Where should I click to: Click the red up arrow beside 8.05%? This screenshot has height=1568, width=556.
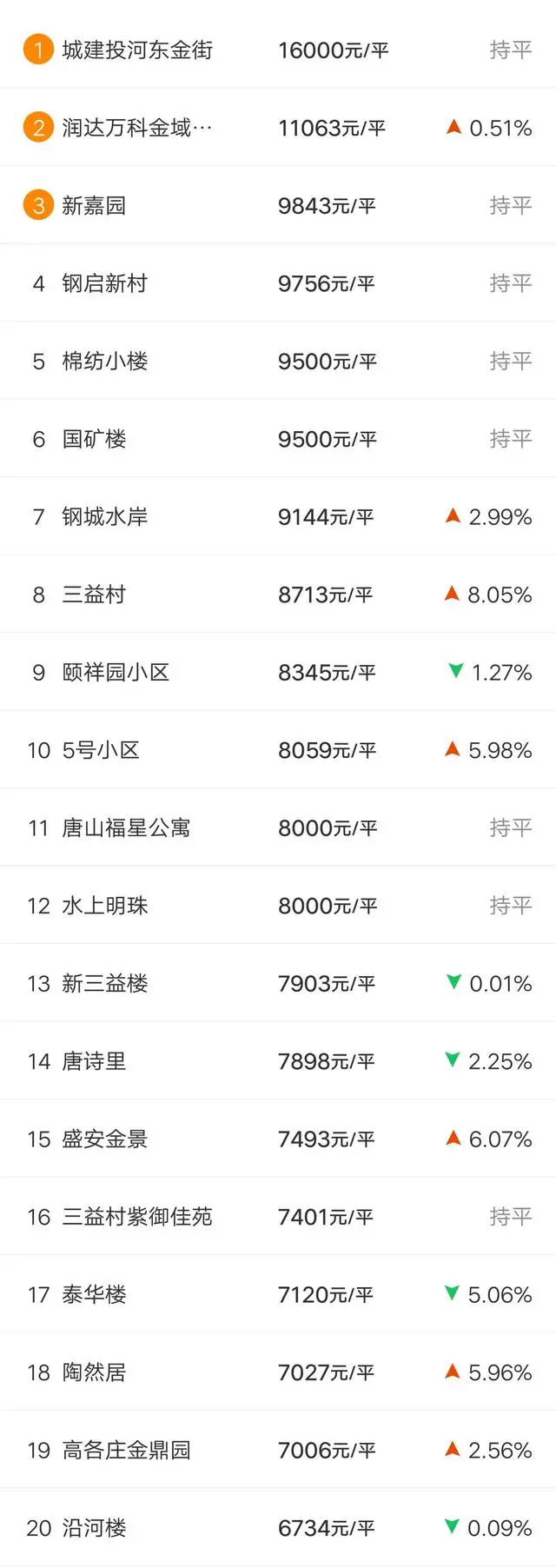click(x=452, y=594)
